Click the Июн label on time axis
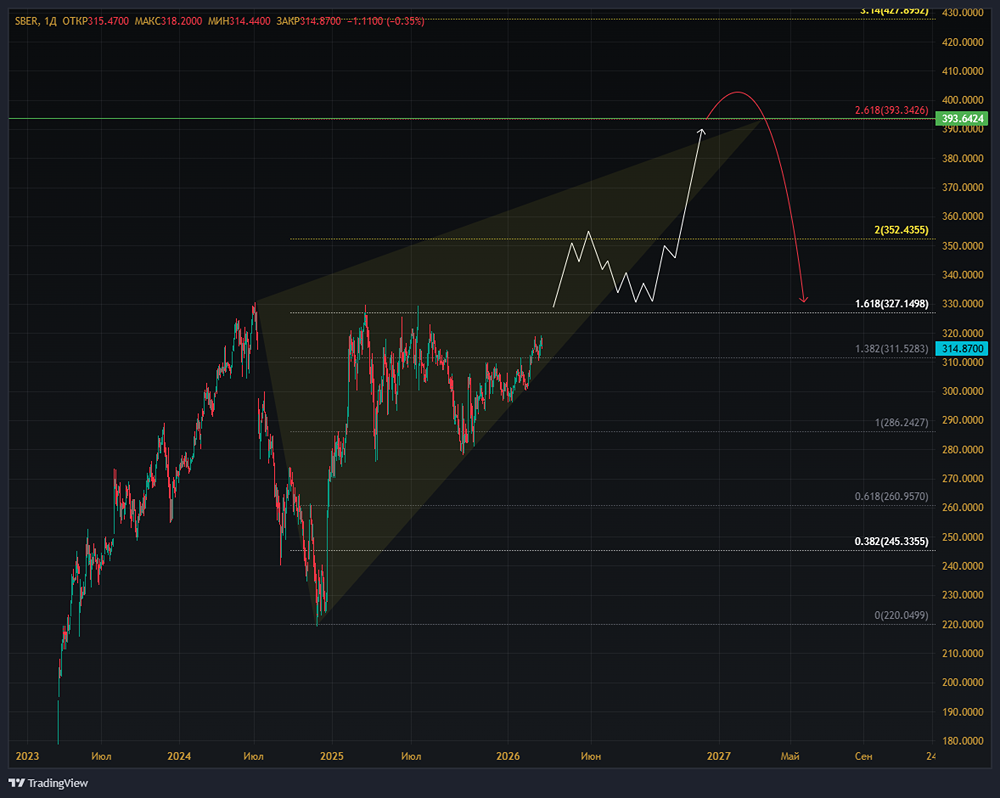 [x=591, y=756]
